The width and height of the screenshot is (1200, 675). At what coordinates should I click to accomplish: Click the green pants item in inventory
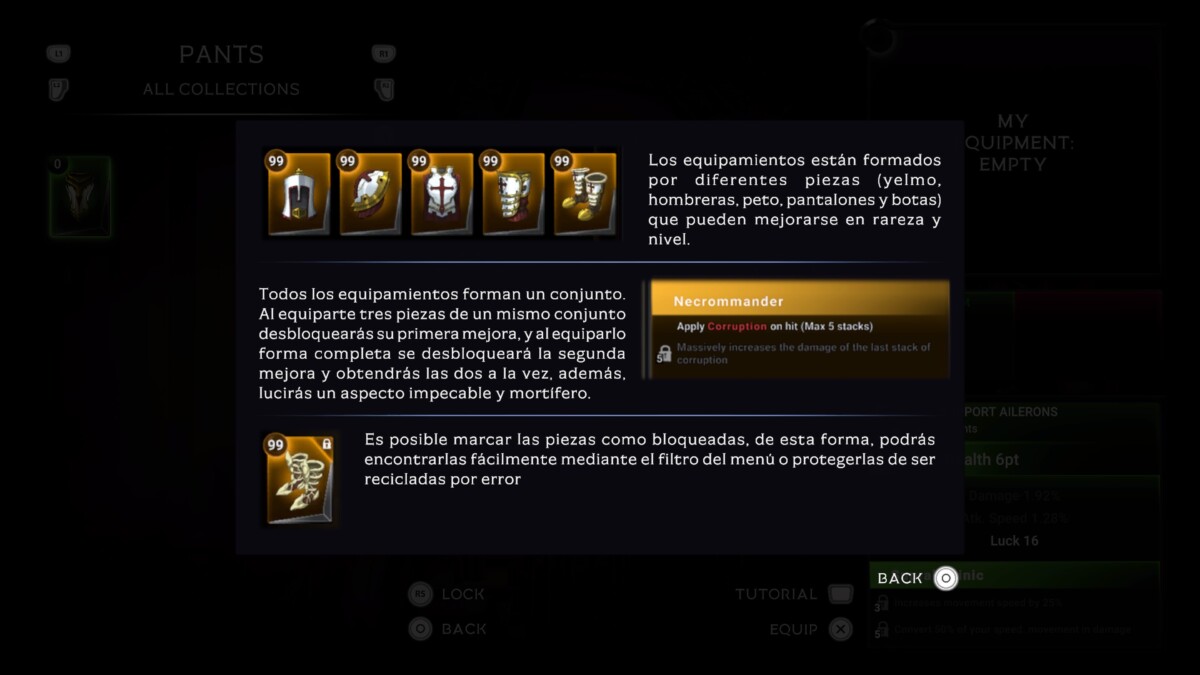(80, 197)
